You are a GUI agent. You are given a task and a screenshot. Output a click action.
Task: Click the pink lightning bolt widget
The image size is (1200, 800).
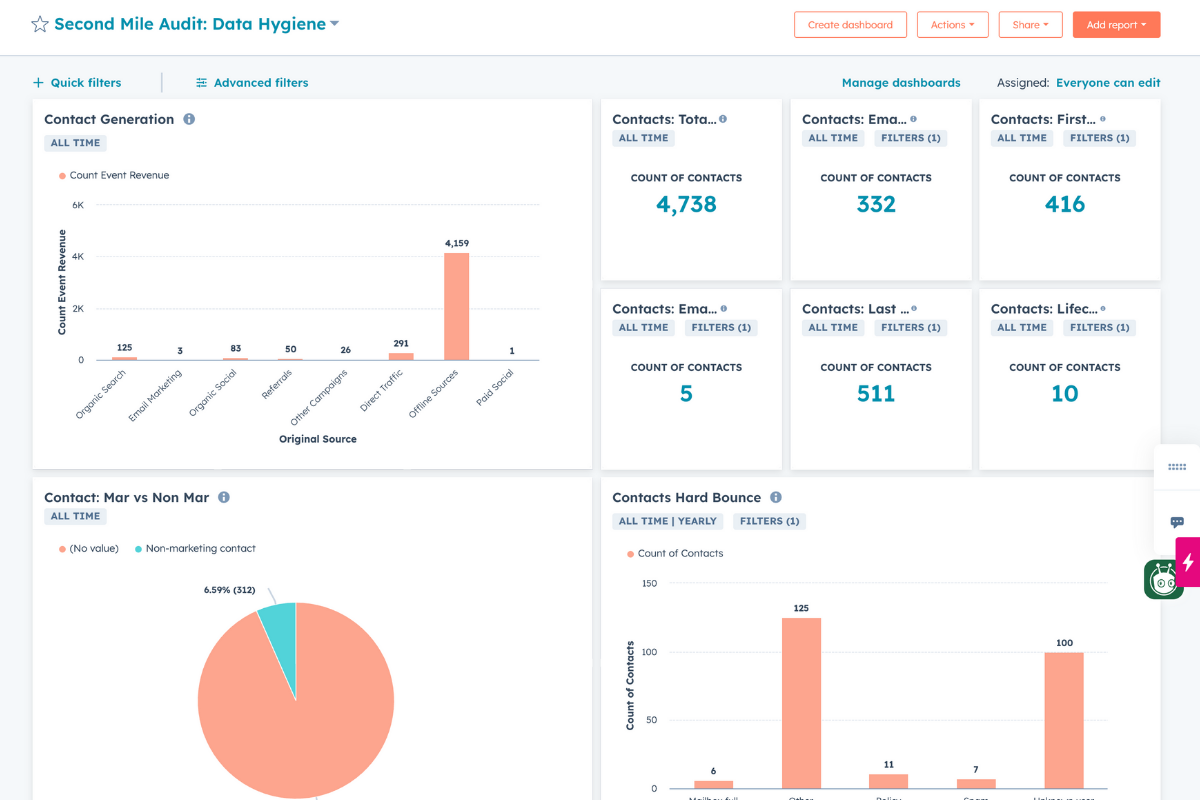coord(1188,562)
